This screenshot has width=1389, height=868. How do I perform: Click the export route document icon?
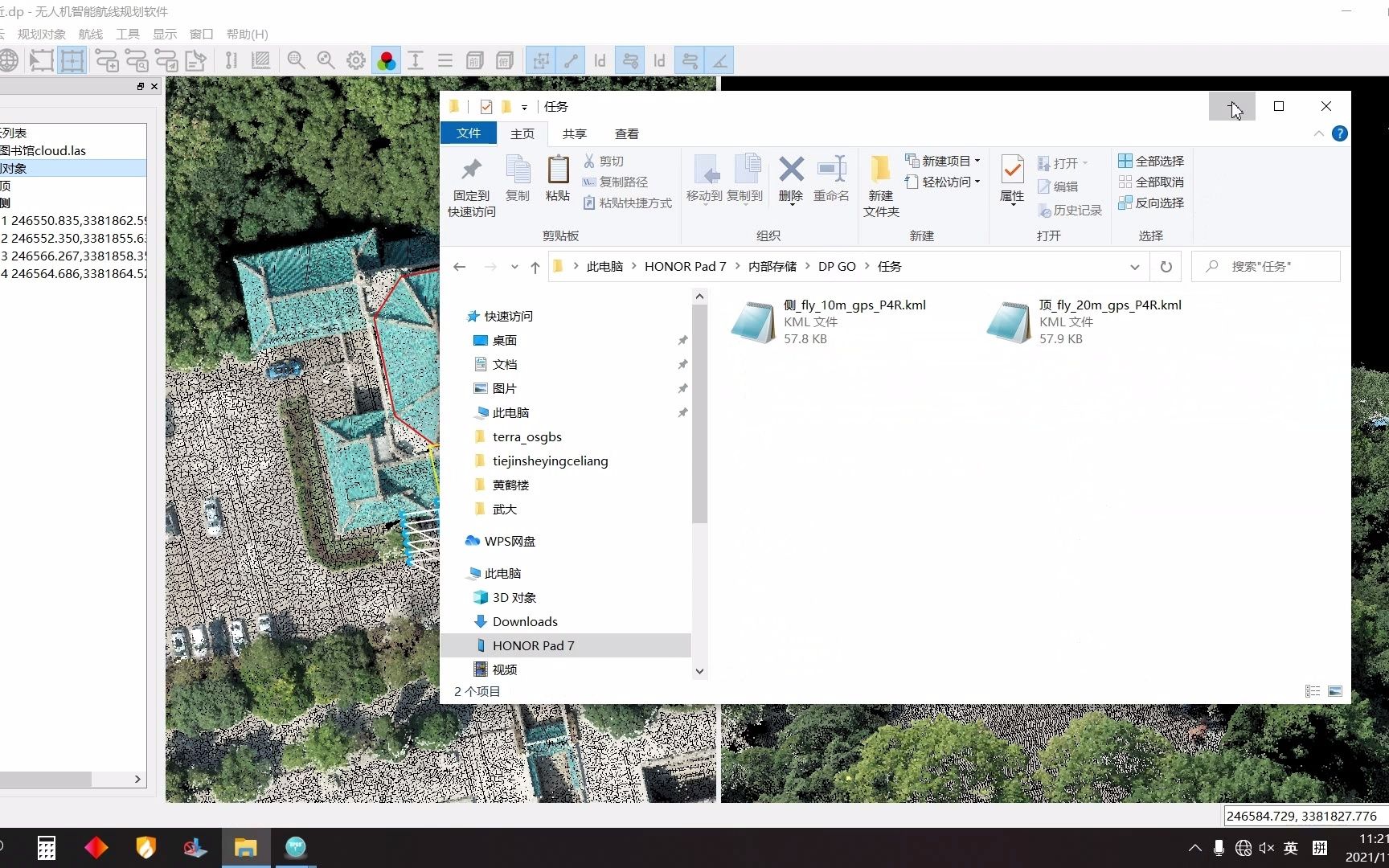coord(196,60)
